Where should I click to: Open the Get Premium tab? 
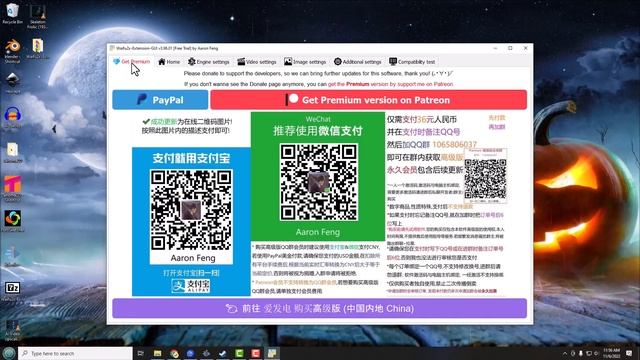tap(131, 62)
